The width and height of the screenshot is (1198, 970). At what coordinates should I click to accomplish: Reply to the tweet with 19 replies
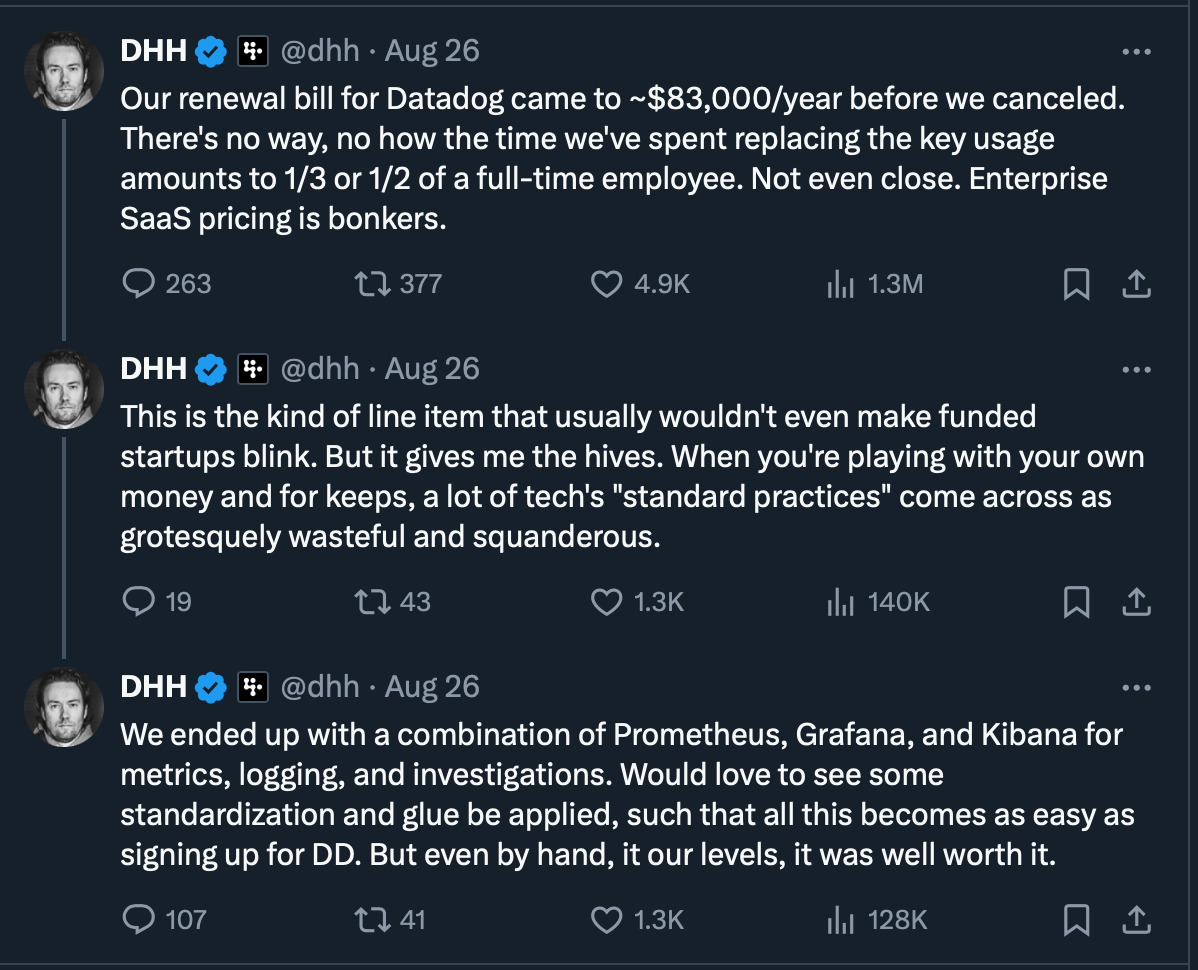[x=137, y=601]
